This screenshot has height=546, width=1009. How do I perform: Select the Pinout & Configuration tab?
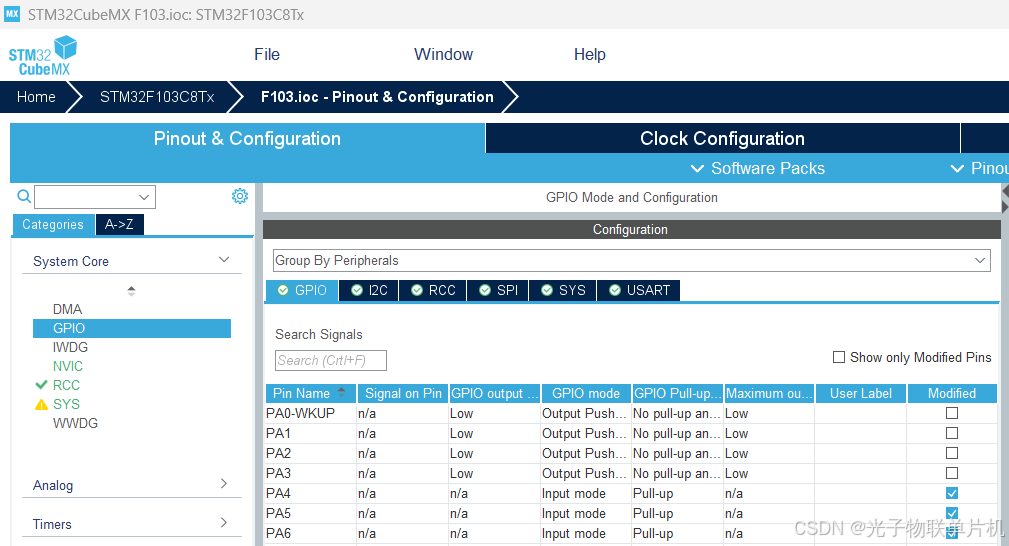(247, 138)
